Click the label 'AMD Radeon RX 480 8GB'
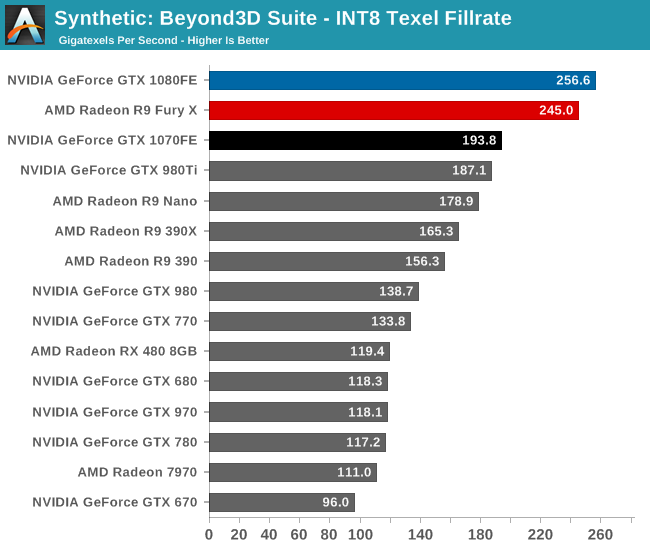Image resolution: width=650 pixels, height=550 pixels. click(114, 351)
